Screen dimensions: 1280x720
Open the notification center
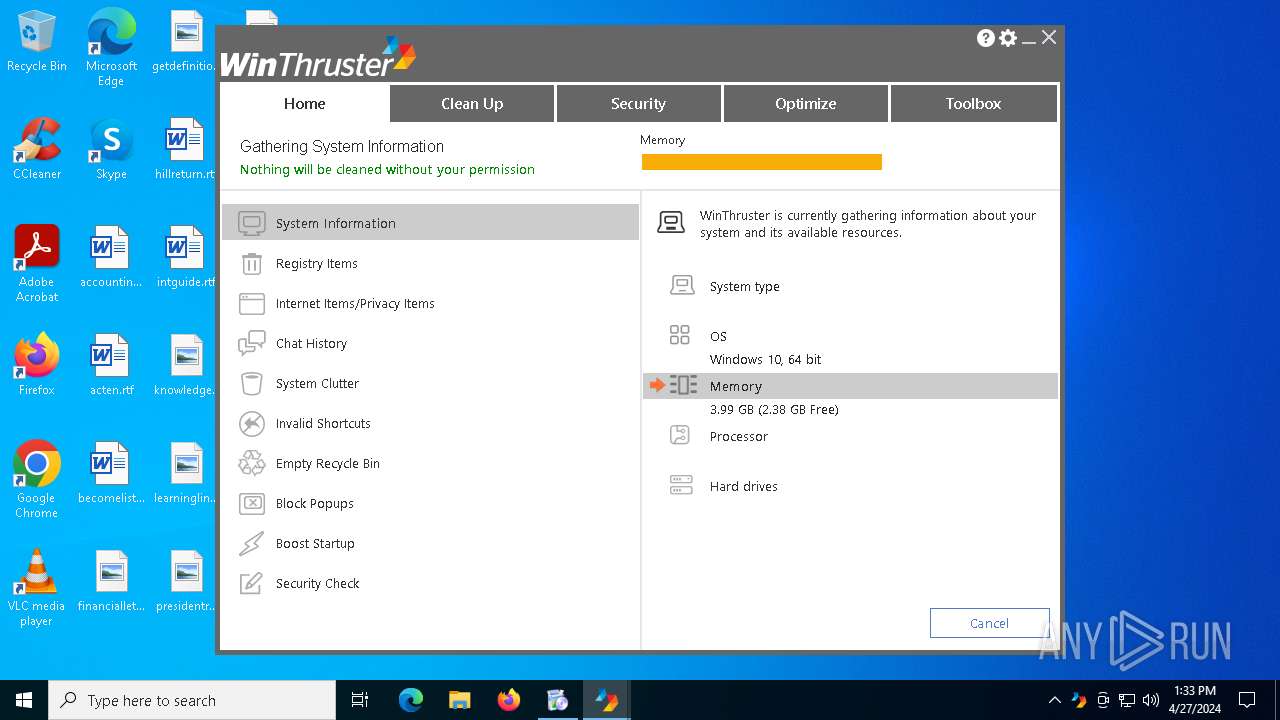1247,700
